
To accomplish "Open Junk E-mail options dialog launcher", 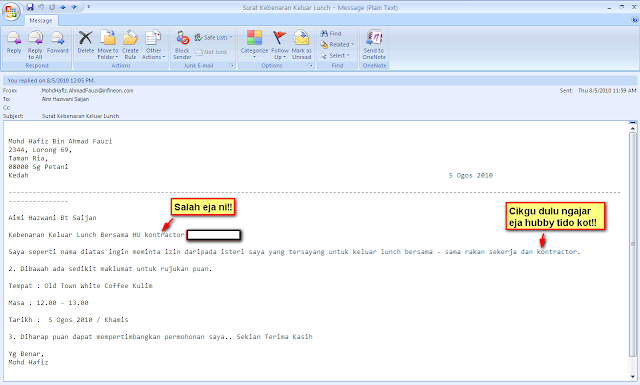I will click(231, 65).
